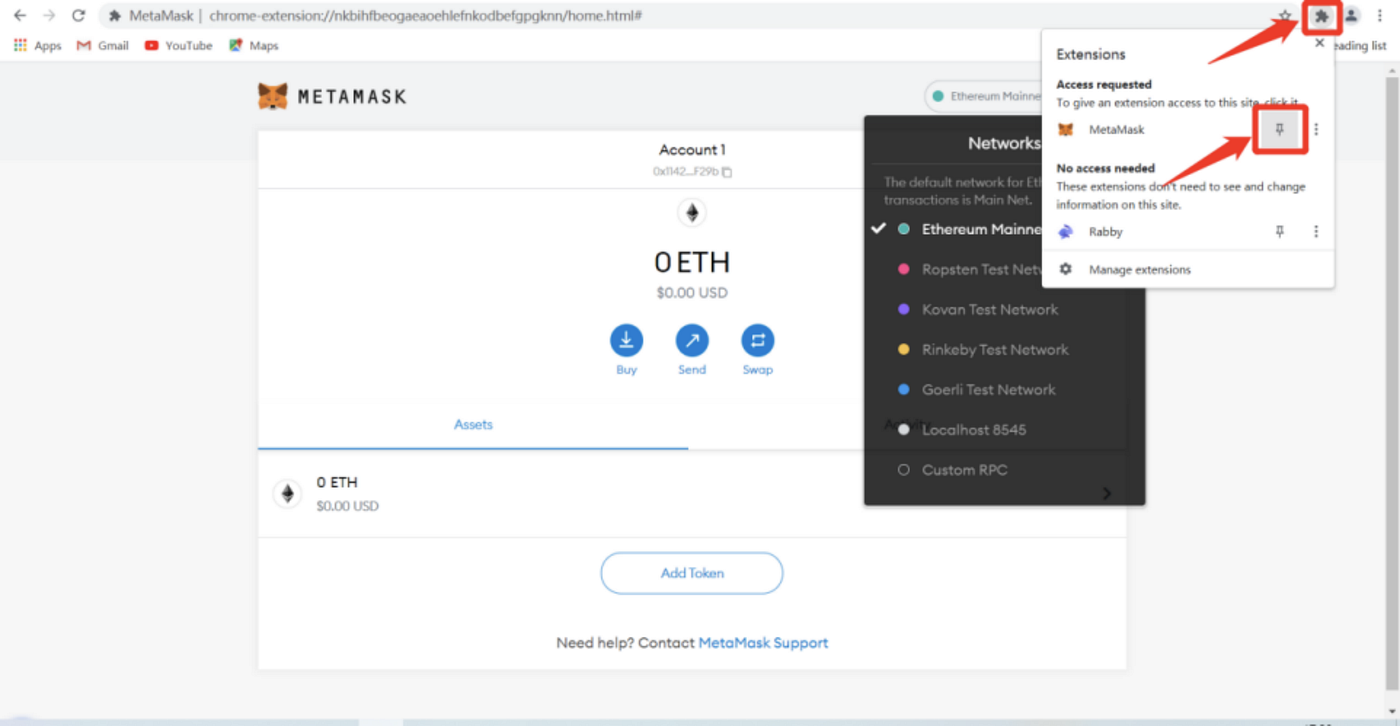
Task: Click the Send button
Action: 692,340
